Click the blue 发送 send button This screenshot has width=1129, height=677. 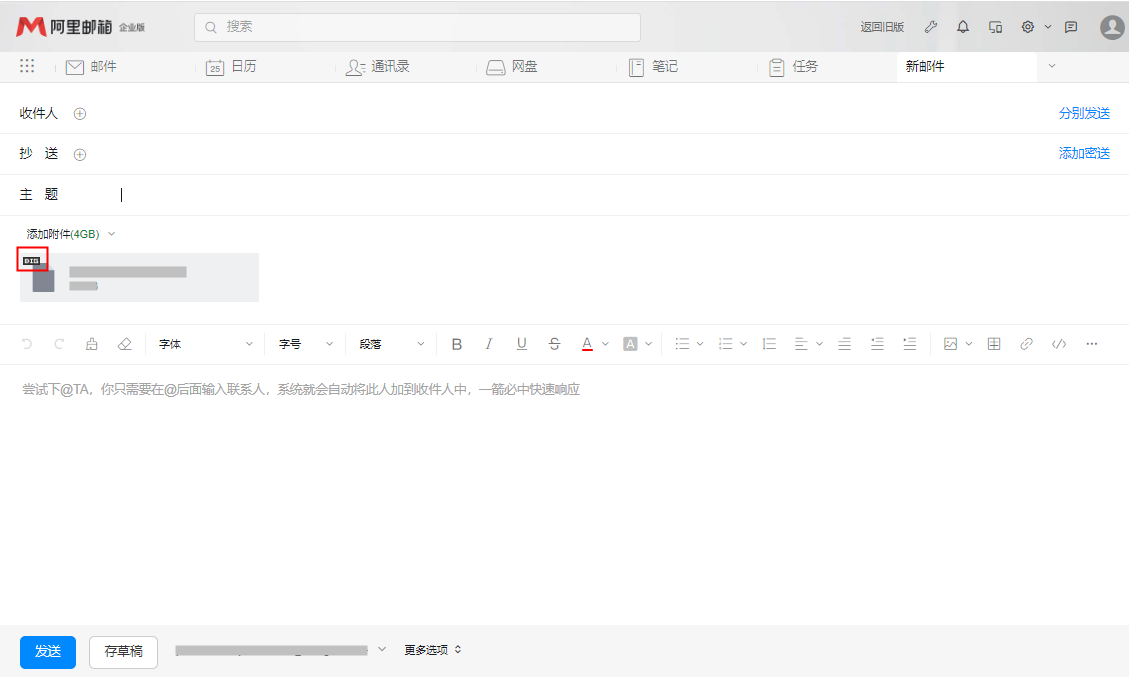(x=48, y=652)
